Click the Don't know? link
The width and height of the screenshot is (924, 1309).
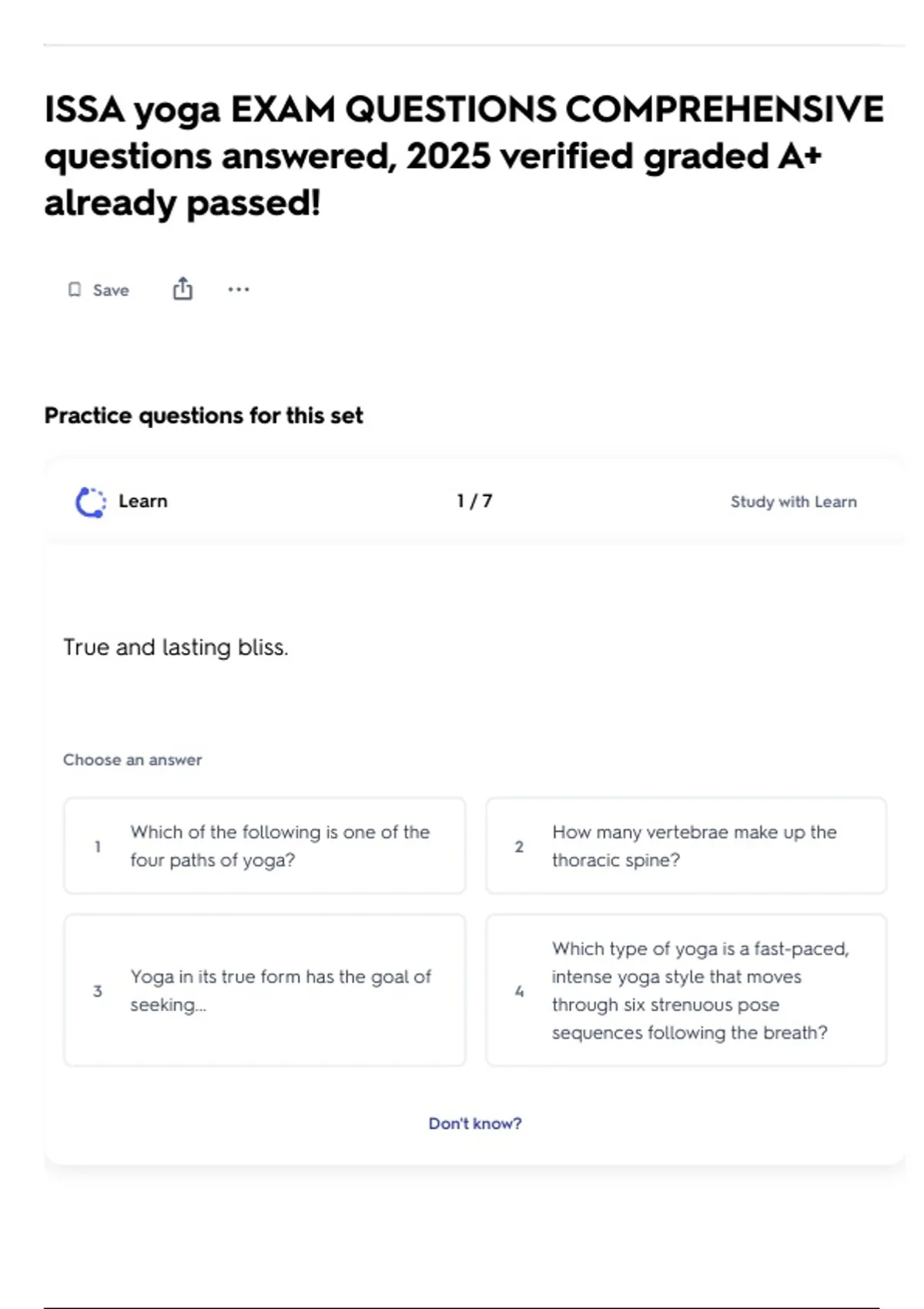click(475, 1123)
